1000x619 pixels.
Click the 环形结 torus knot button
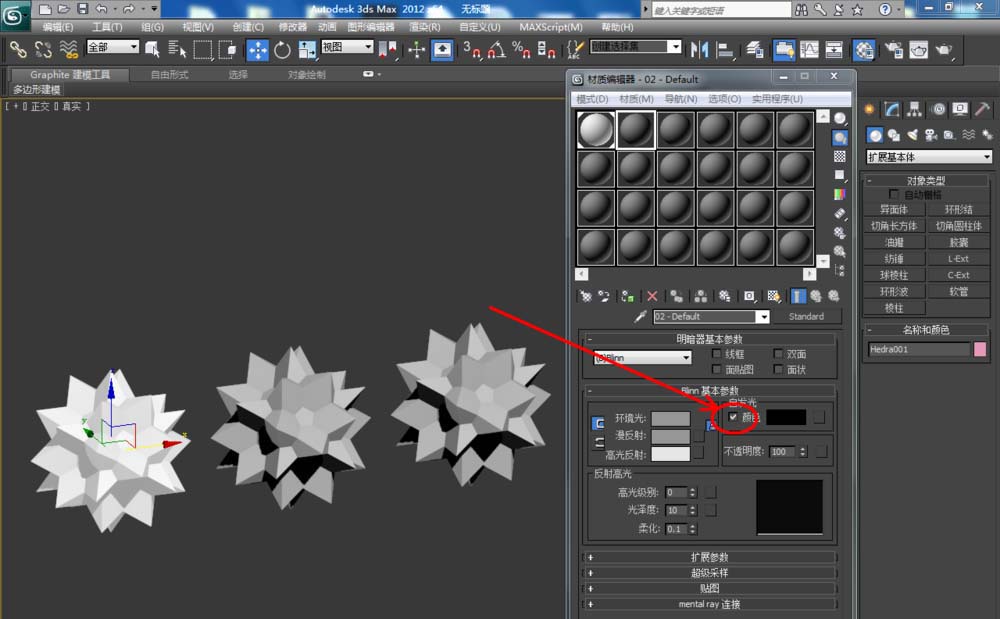(x=958, y=210)
